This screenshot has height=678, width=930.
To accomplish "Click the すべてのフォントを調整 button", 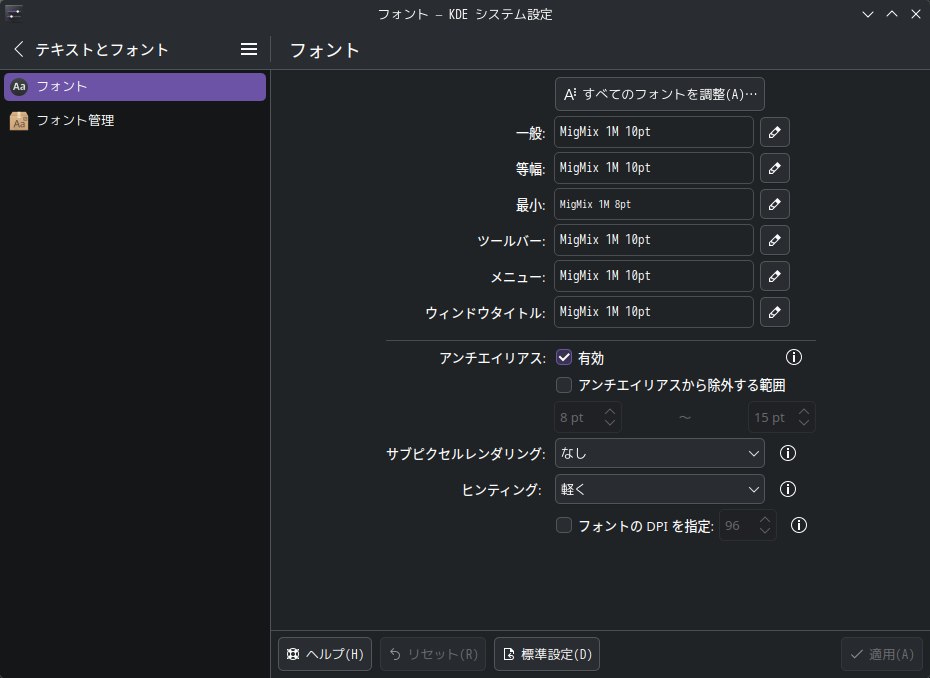I will [x=660, y=94].
